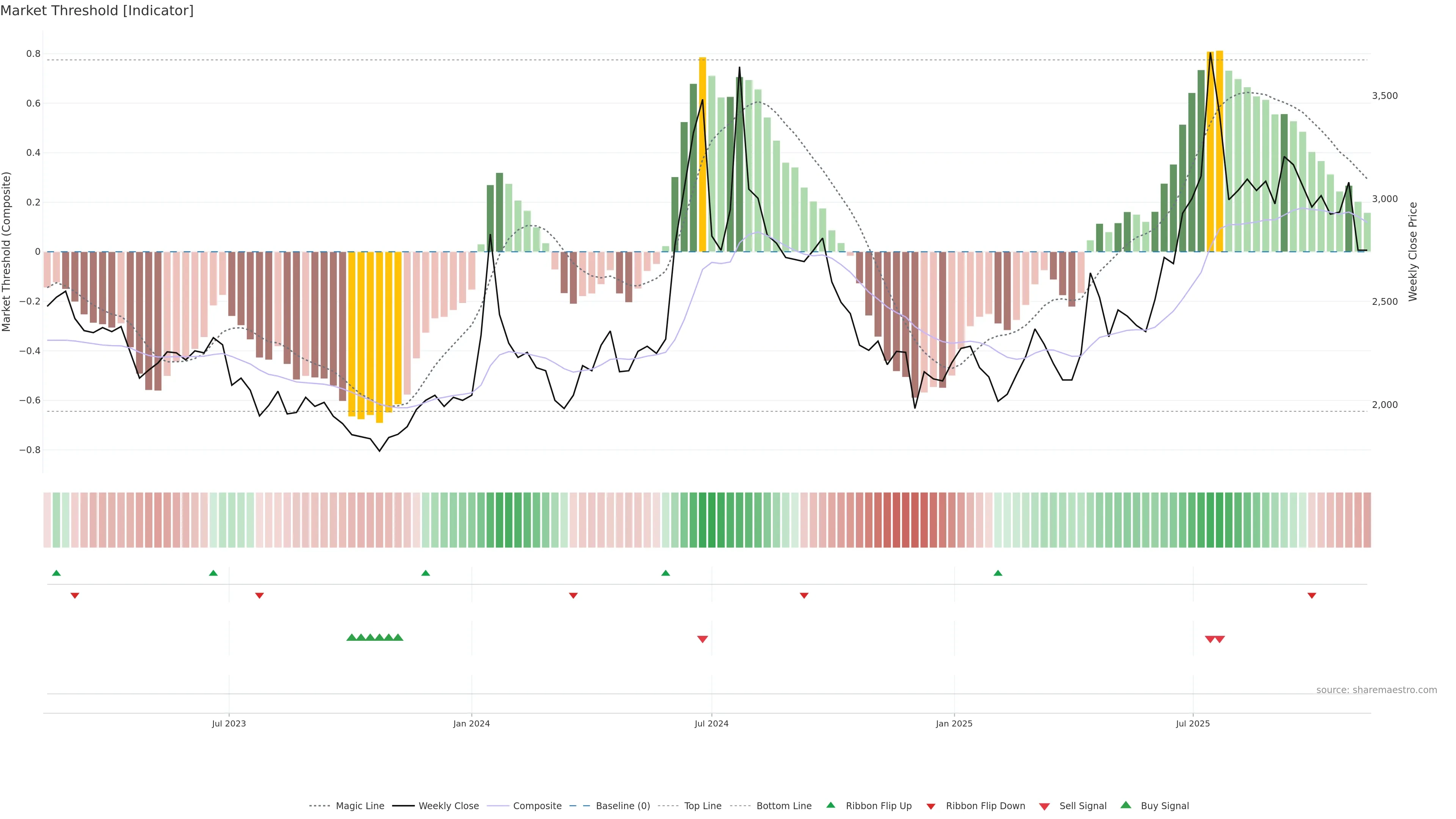Click the Weekly Close Price axis title
Screen dimensions: 1456x819
pos(1412,251)
